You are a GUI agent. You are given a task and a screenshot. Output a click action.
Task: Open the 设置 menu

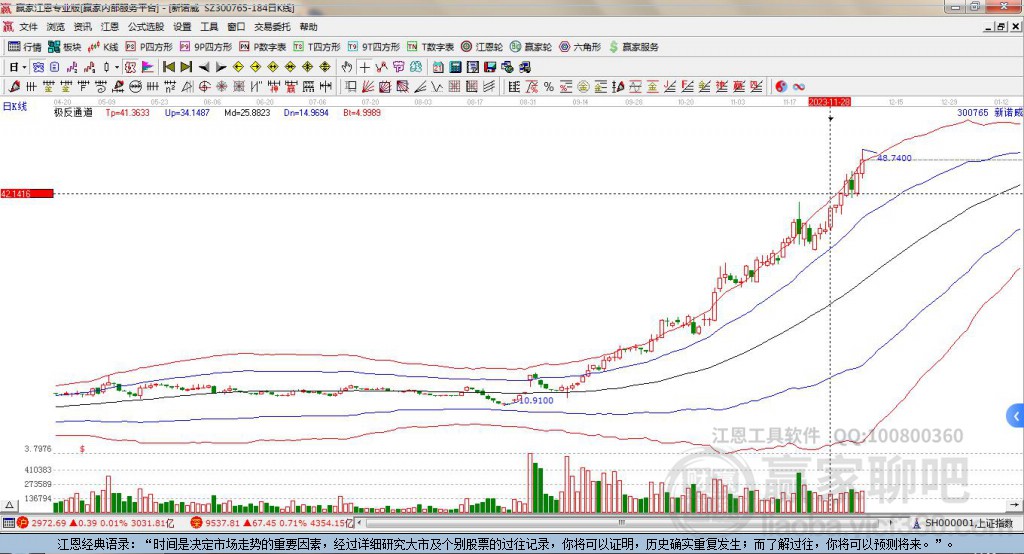[x=182, y=27]
